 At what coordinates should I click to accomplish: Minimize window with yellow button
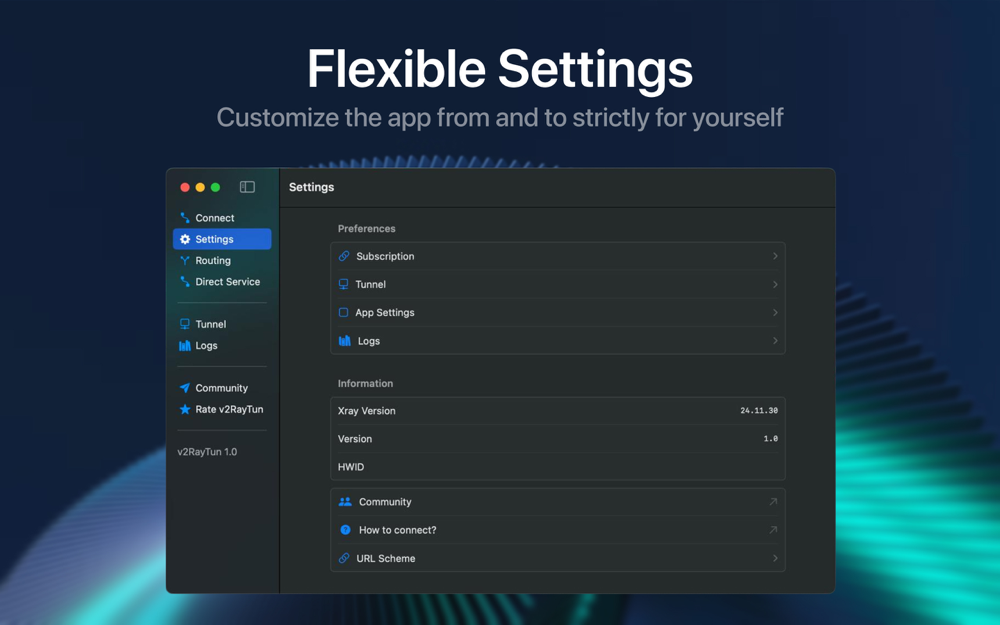200,187
